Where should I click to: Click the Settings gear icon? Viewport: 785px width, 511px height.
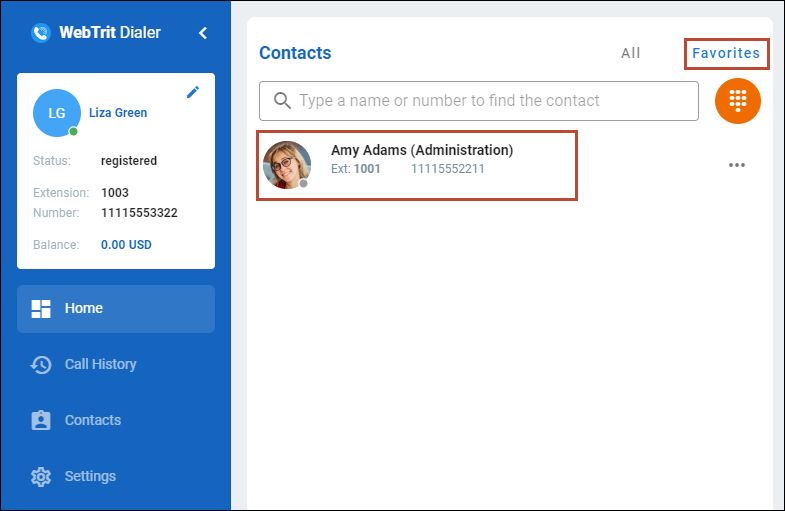click(41, 477)
